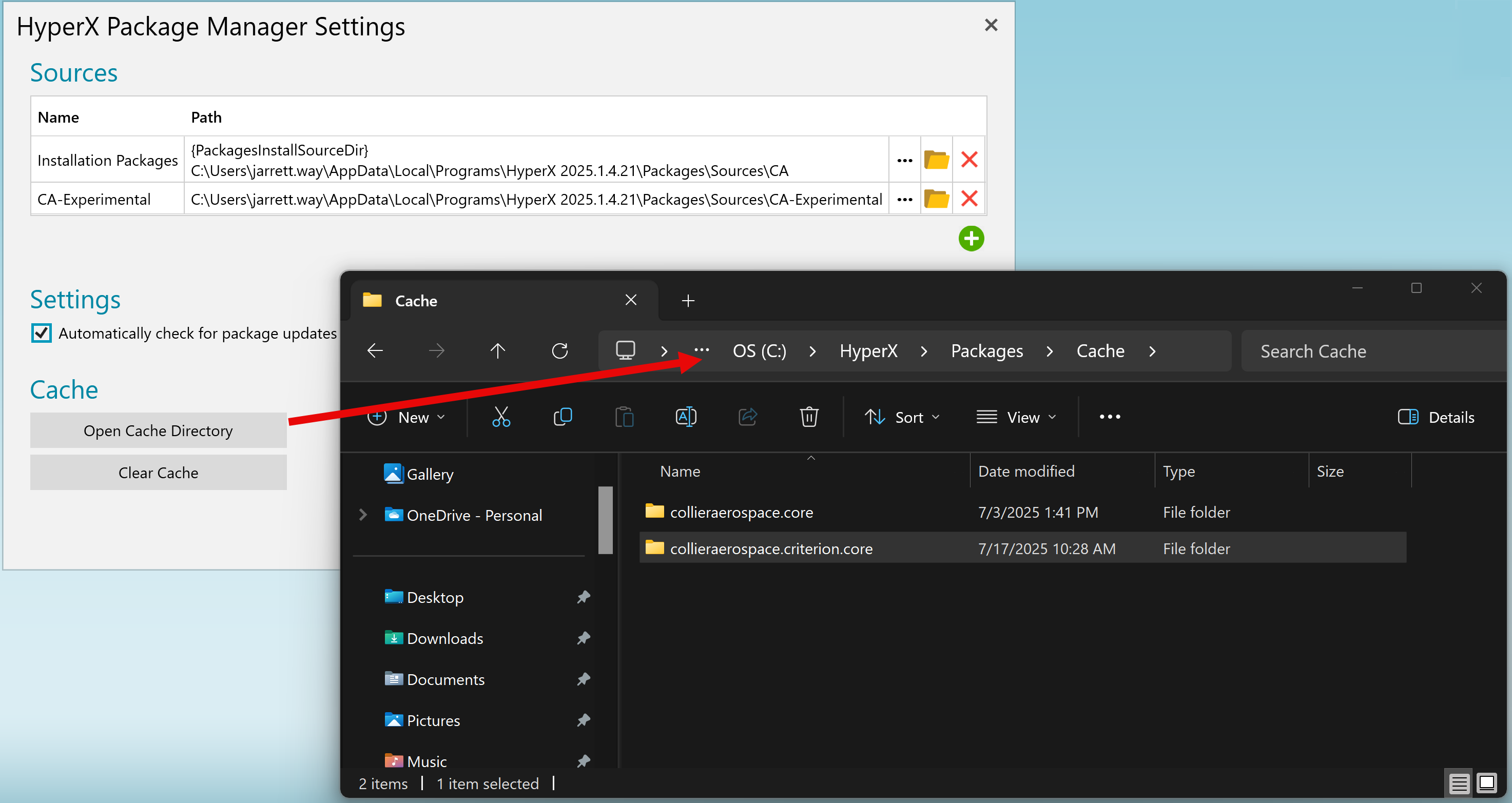Click the Cache breadcrumb segment

[1100, 351]
